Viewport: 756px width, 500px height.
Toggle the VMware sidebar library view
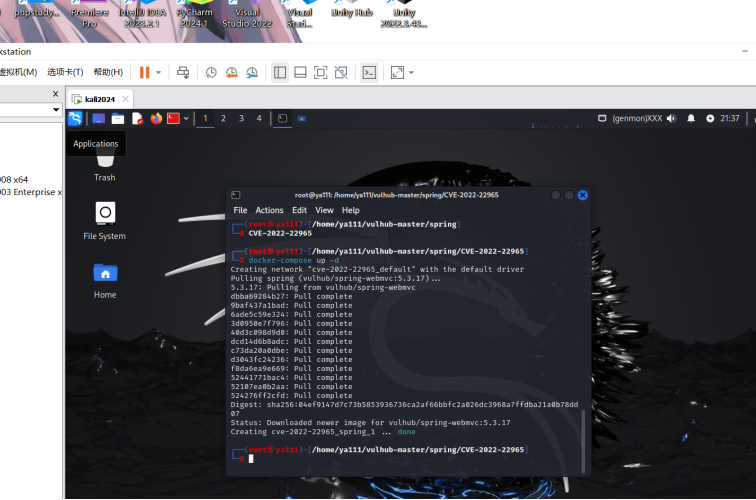pyautogui.click(x=280, y=72)
